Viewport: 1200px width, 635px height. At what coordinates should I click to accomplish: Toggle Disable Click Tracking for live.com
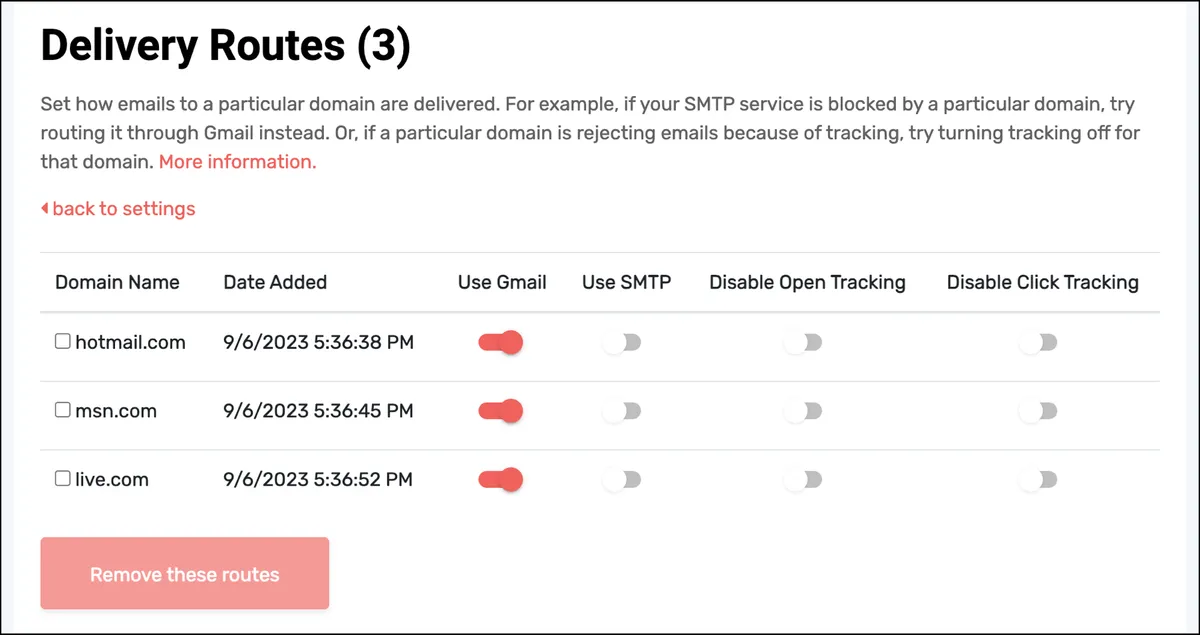pos(1038,480)
